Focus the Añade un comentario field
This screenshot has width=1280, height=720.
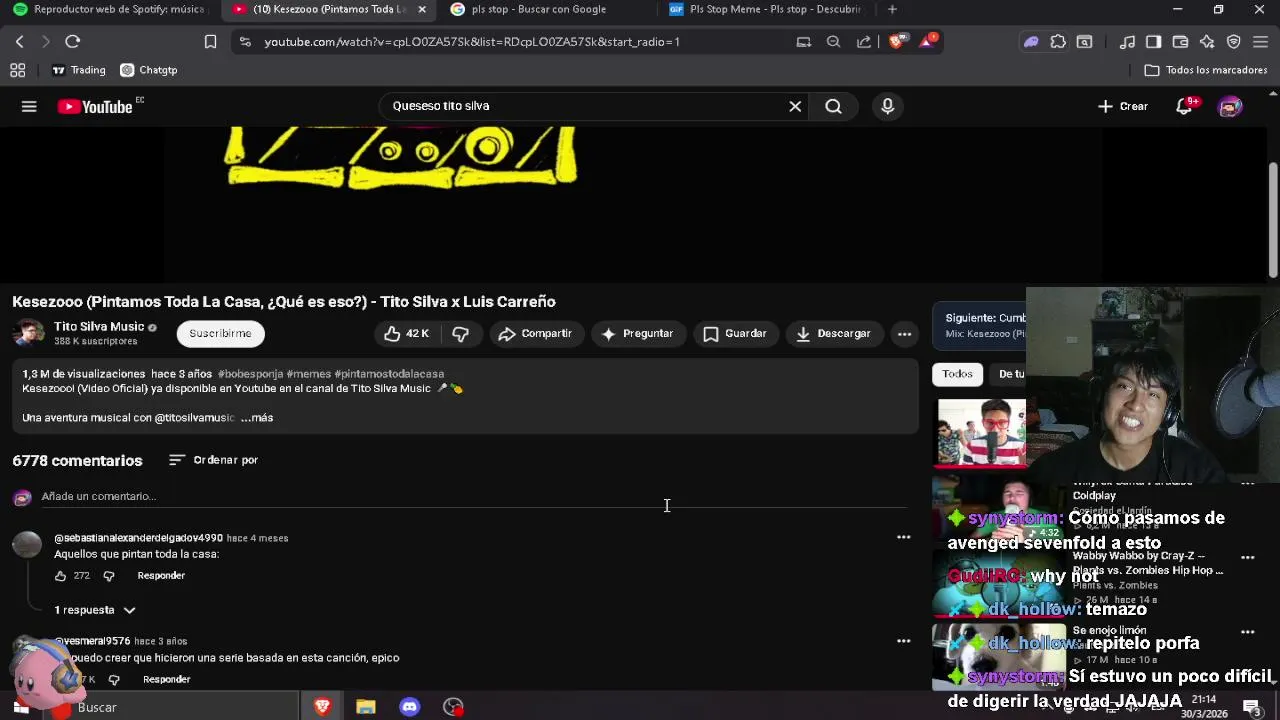pos(474,496)
